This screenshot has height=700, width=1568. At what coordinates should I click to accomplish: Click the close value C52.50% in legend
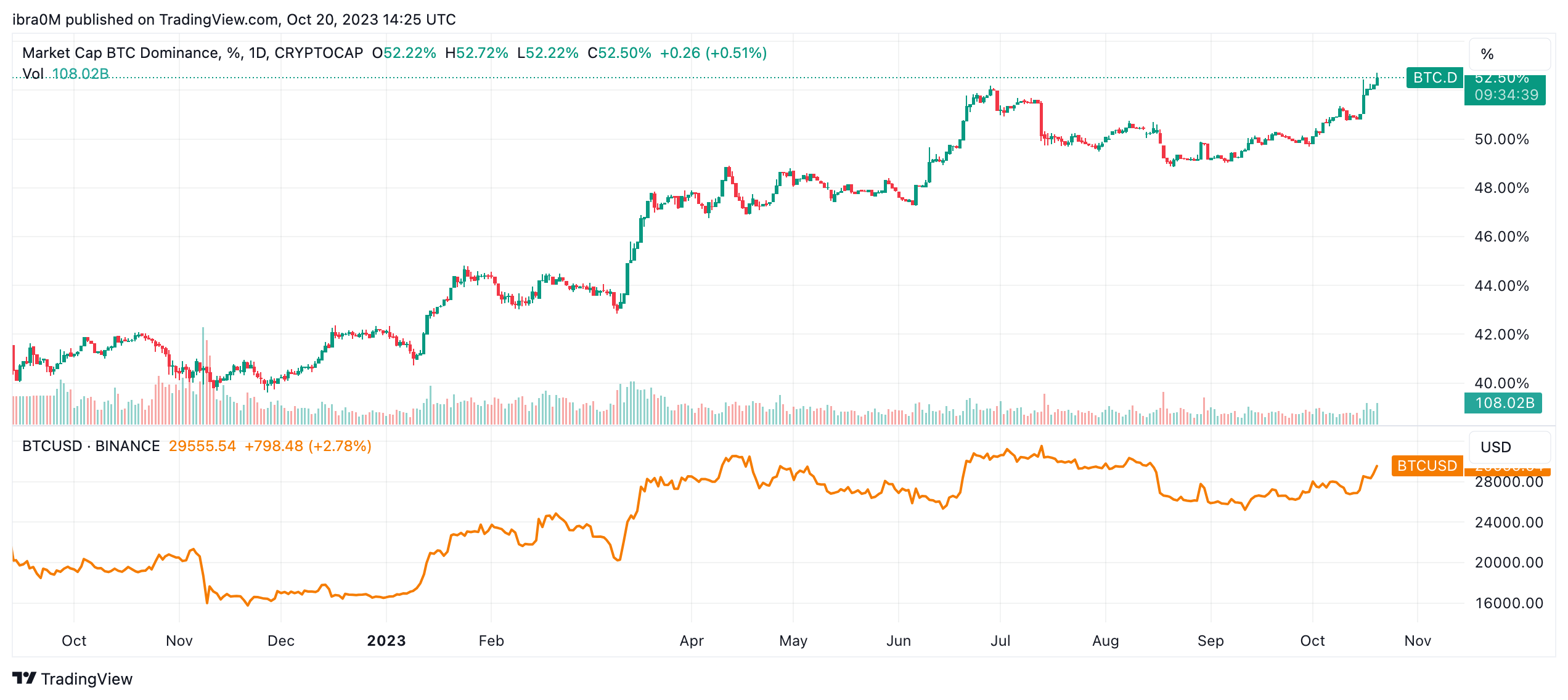[619, 53]
